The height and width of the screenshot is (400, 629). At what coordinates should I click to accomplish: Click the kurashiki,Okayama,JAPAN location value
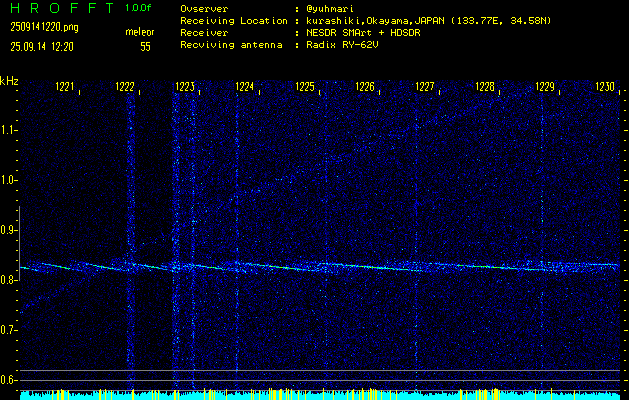click(428, 21)
